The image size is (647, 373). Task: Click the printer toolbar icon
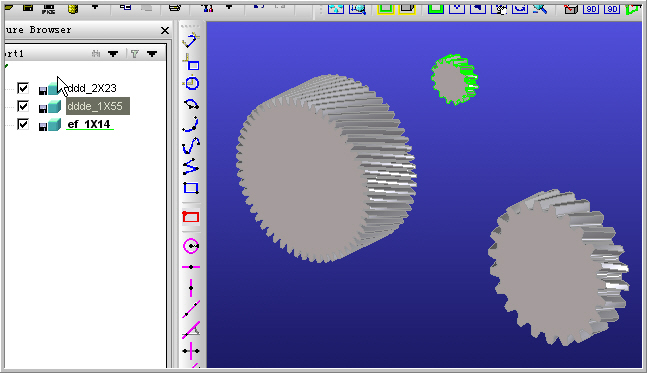coord(175,8)
